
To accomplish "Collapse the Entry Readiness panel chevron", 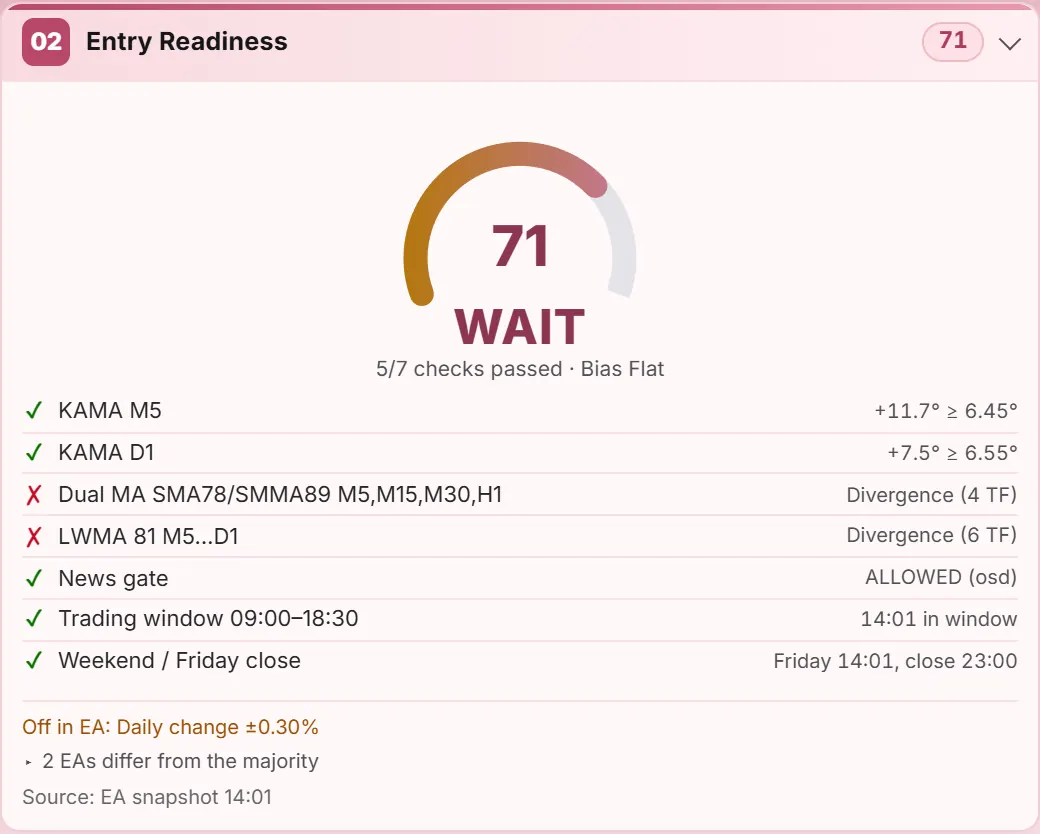I will [x=1009, y=44].
